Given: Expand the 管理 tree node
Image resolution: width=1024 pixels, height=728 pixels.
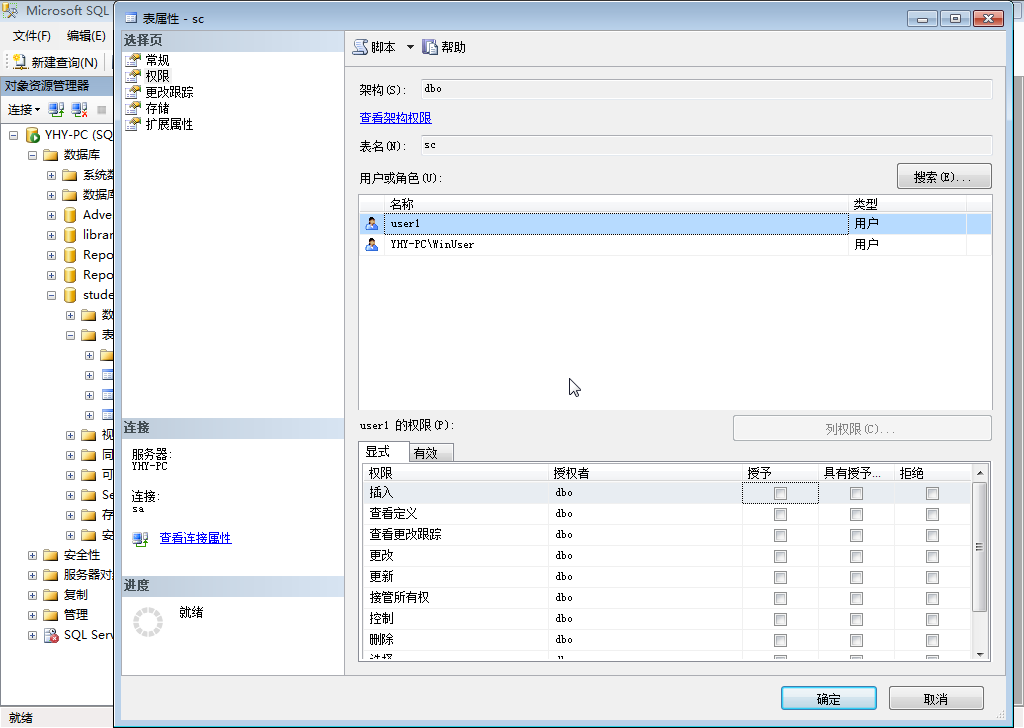Looking at the screenshot, I should 32,615.
